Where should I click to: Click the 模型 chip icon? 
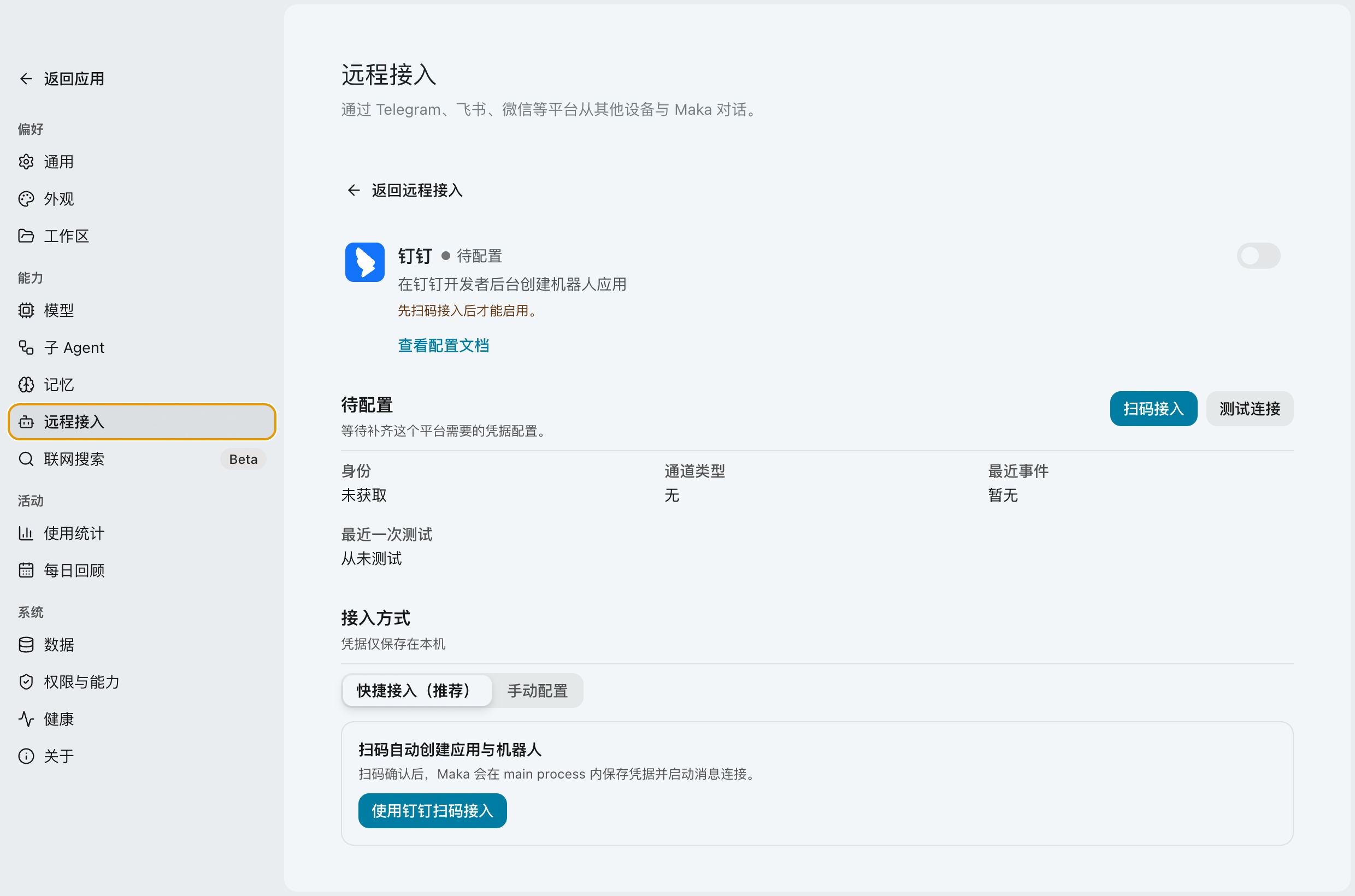tap(26, 310)
